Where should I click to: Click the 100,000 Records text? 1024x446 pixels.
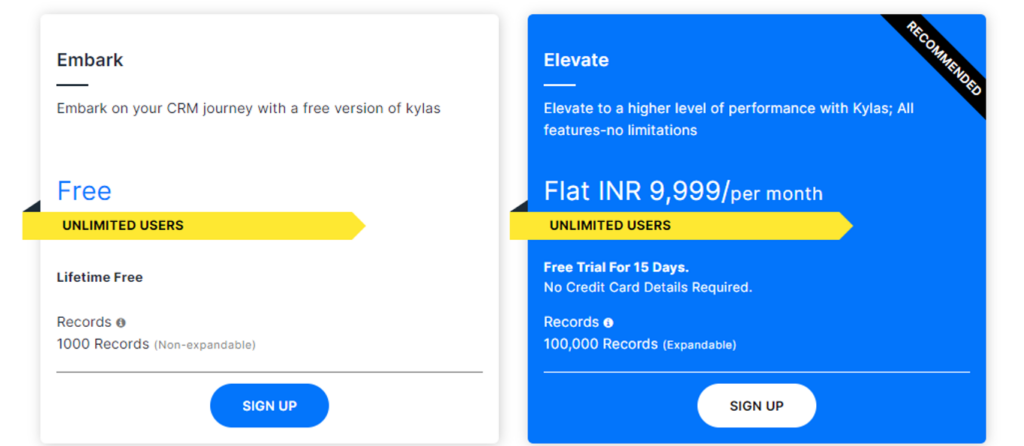pos(601,344)
